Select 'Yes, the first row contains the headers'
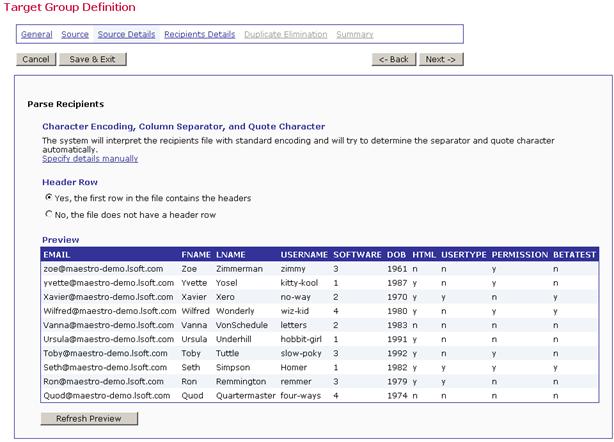Image resolution: width=614 pixels, height=442 pixels. click(49, 197)
